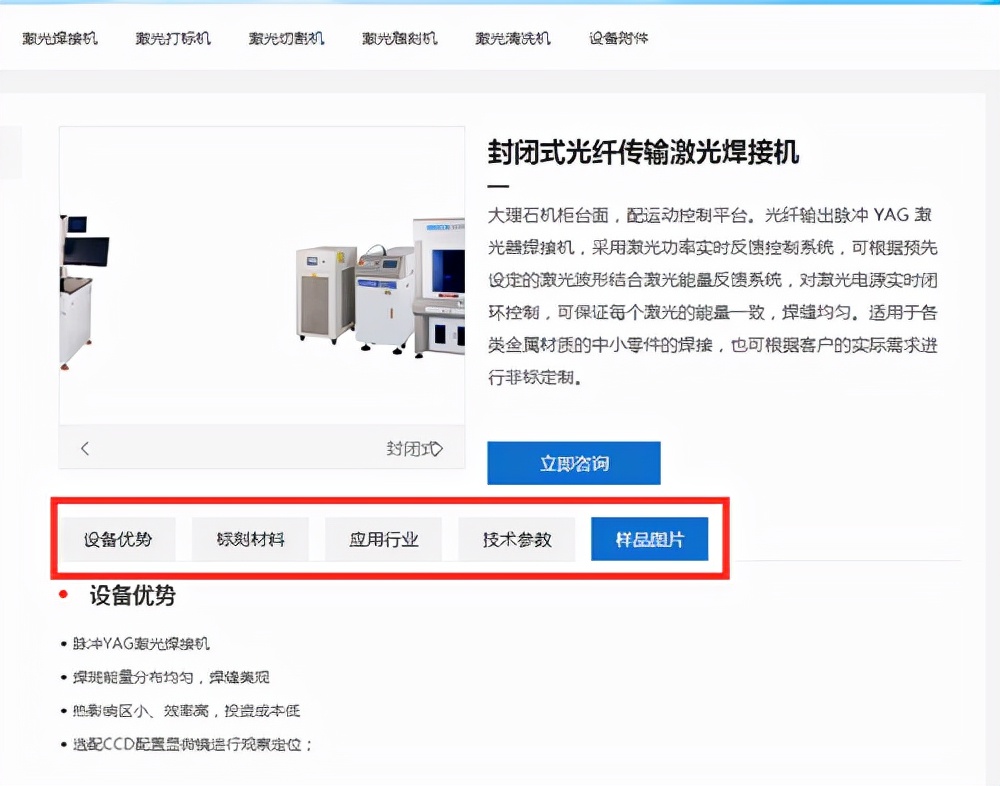Switch to the 设备优势 tab
Viewport: 1000px width, 786px height.
pos(117,538)
